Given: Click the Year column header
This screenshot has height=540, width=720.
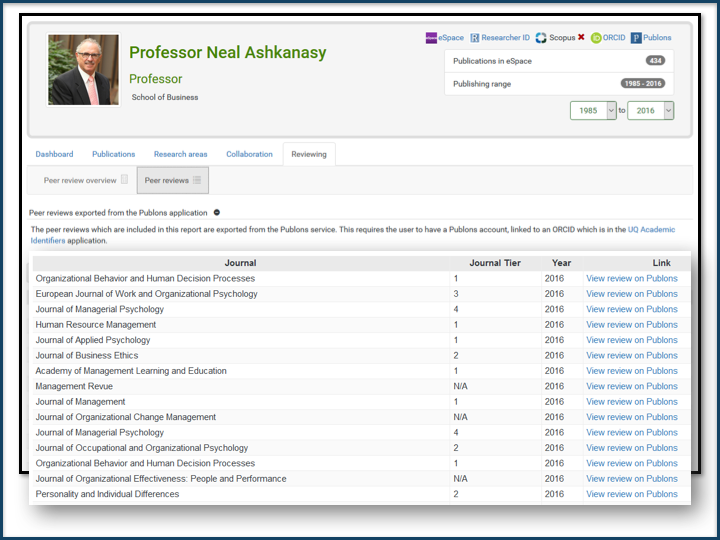Looking at the screenshot, I should pos(562,263).
